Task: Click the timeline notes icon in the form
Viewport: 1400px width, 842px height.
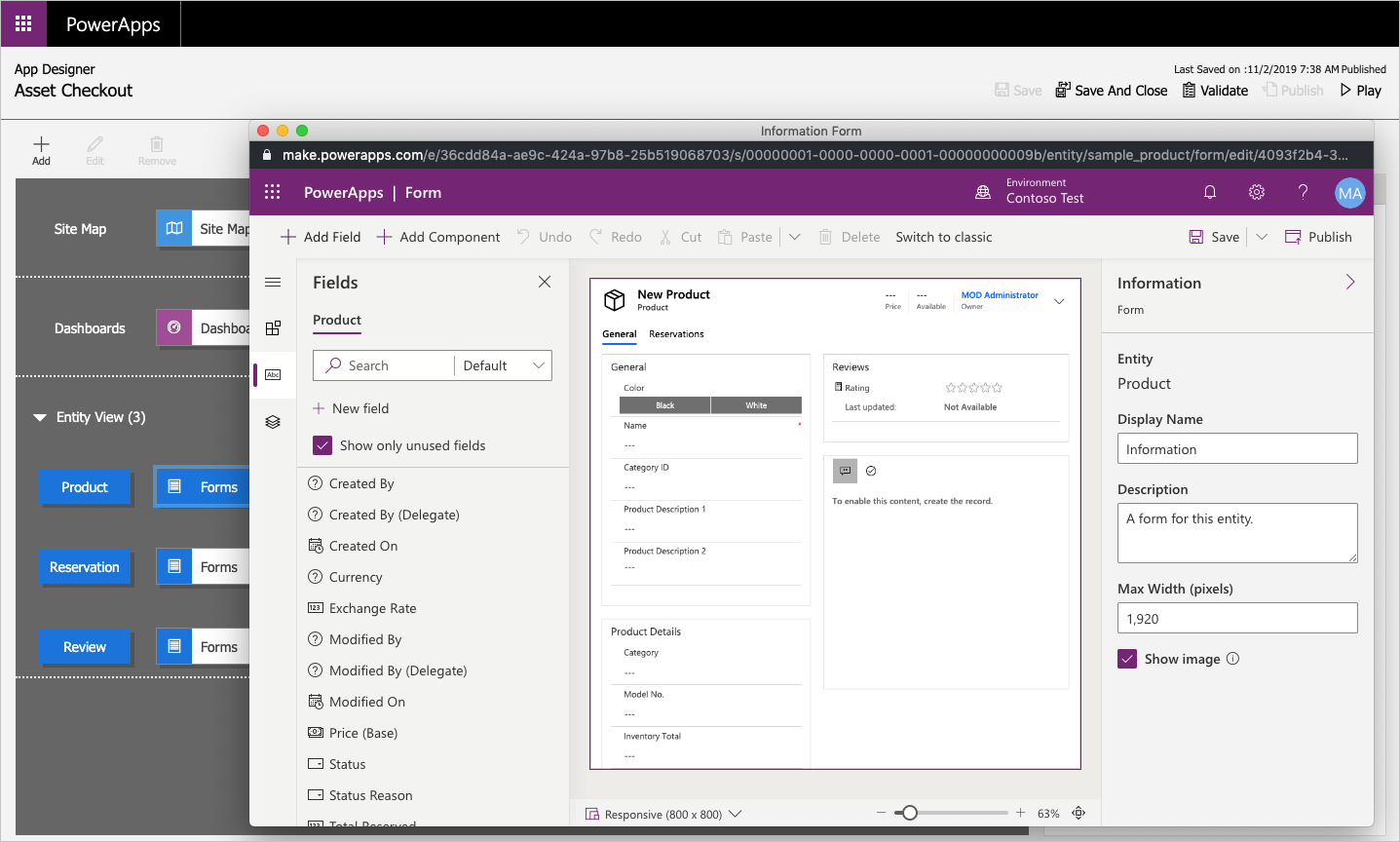Action: click(x=845, y=471)
